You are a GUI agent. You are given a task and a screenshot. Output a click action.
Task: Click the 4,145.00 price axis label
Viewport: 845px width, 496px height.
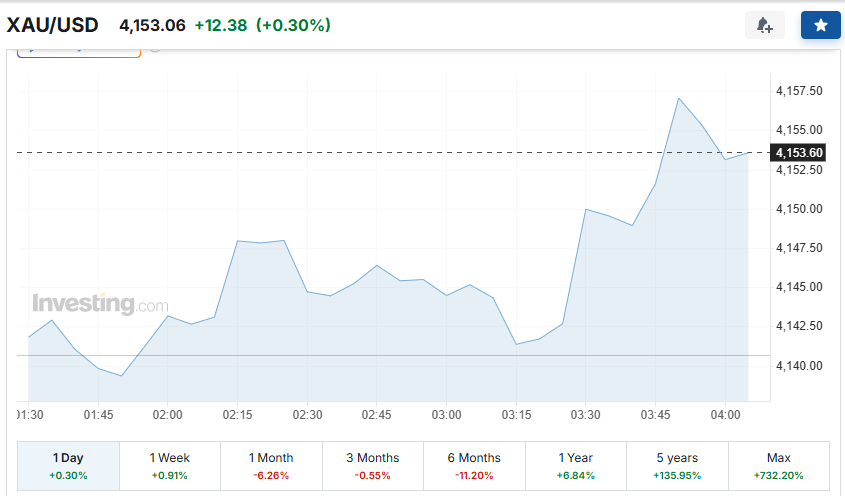pyautogui.click(x=799, y=287)
